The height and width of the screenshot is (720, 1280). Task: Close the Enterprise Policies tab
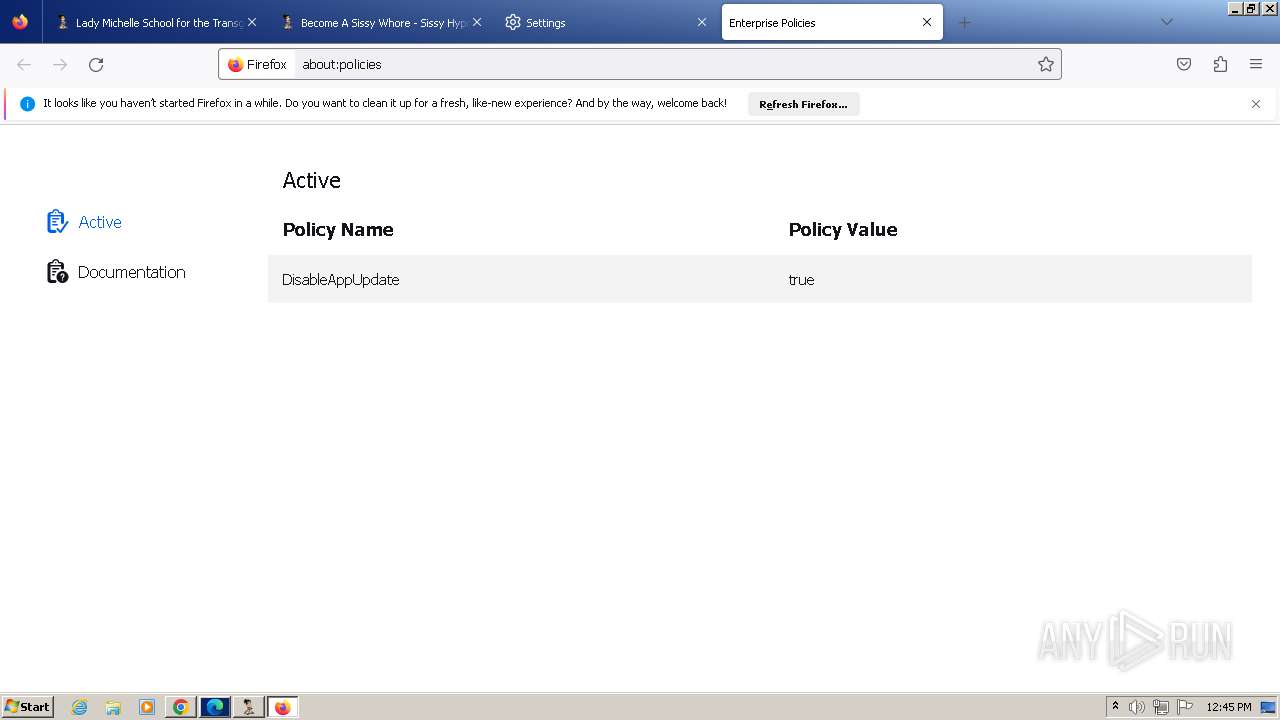tap(927, 22)
